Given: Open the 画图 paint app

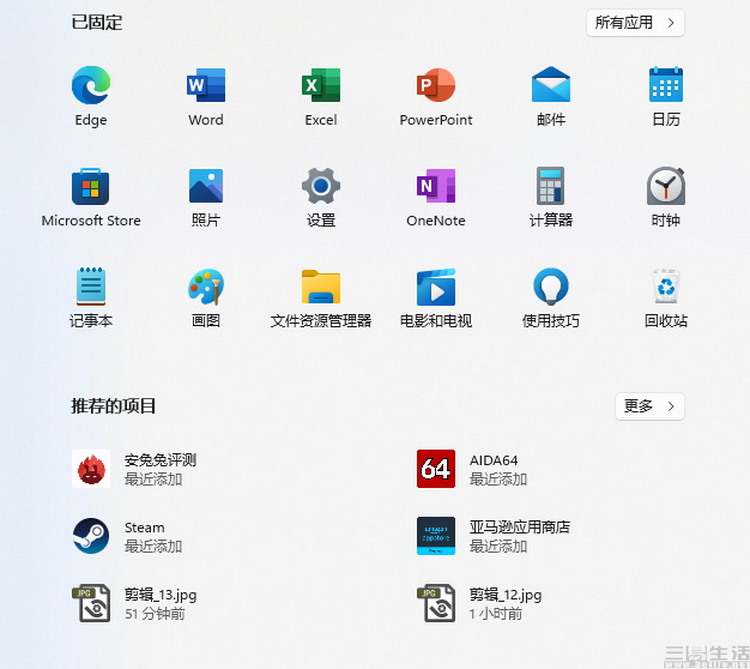Looking at the screenshot, I should 206,286.
